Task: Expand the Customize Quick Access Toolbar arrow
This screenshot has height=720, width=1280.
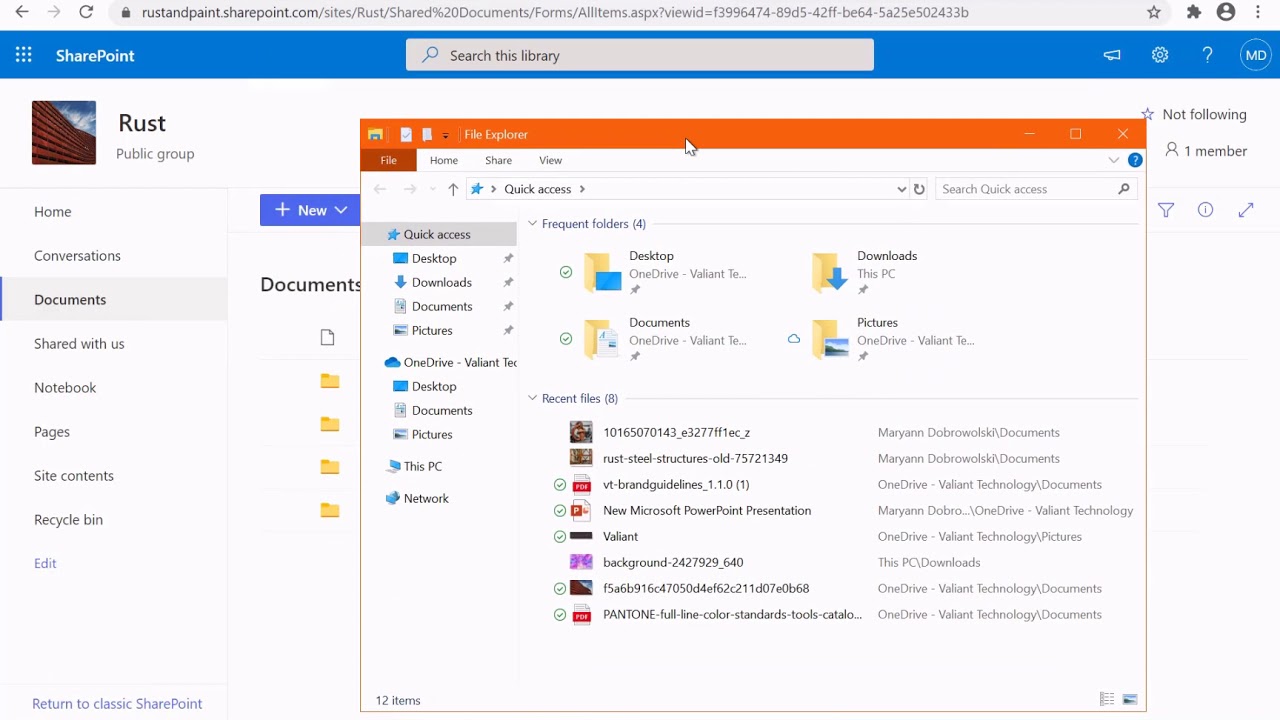Action: 444,134
